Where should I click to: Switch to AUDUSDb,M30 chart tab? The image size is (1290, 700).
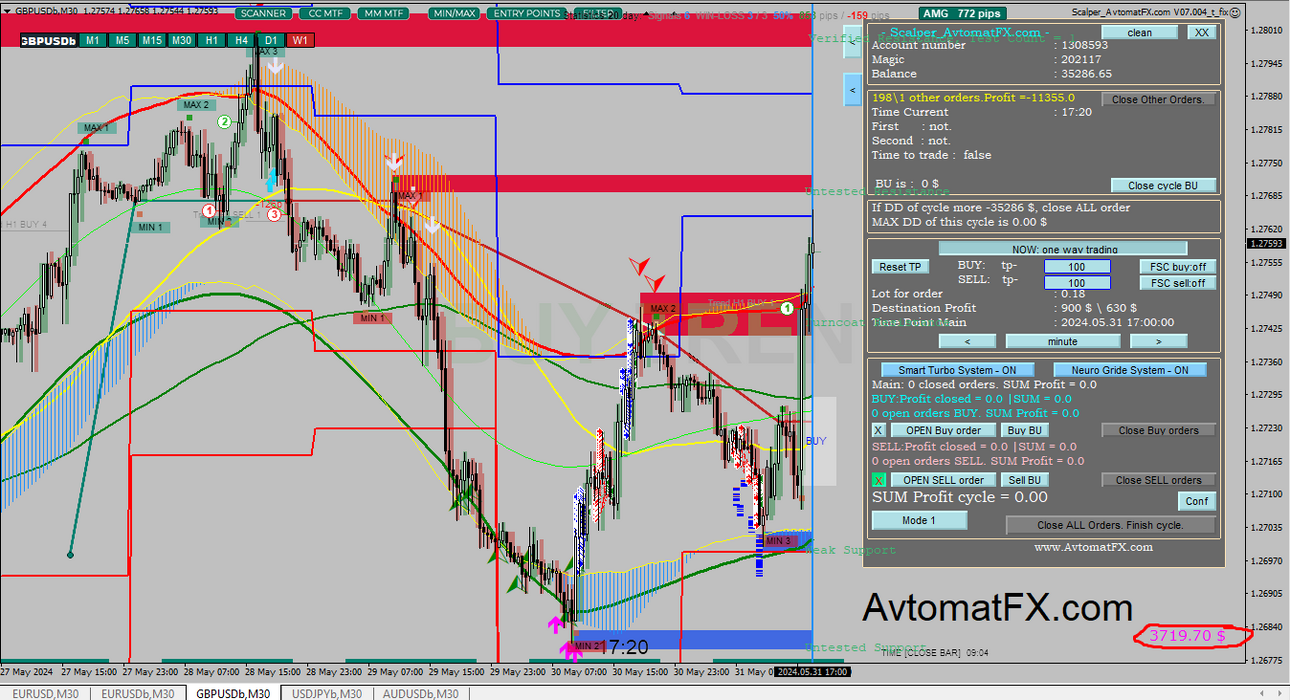click(420, 693)
